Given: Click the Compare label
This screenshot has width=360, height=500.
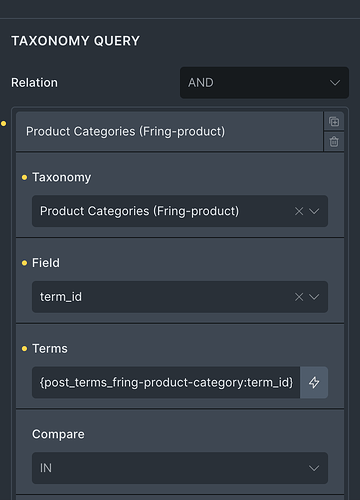Looking at the screenshot, I should [x=58, y=434].
